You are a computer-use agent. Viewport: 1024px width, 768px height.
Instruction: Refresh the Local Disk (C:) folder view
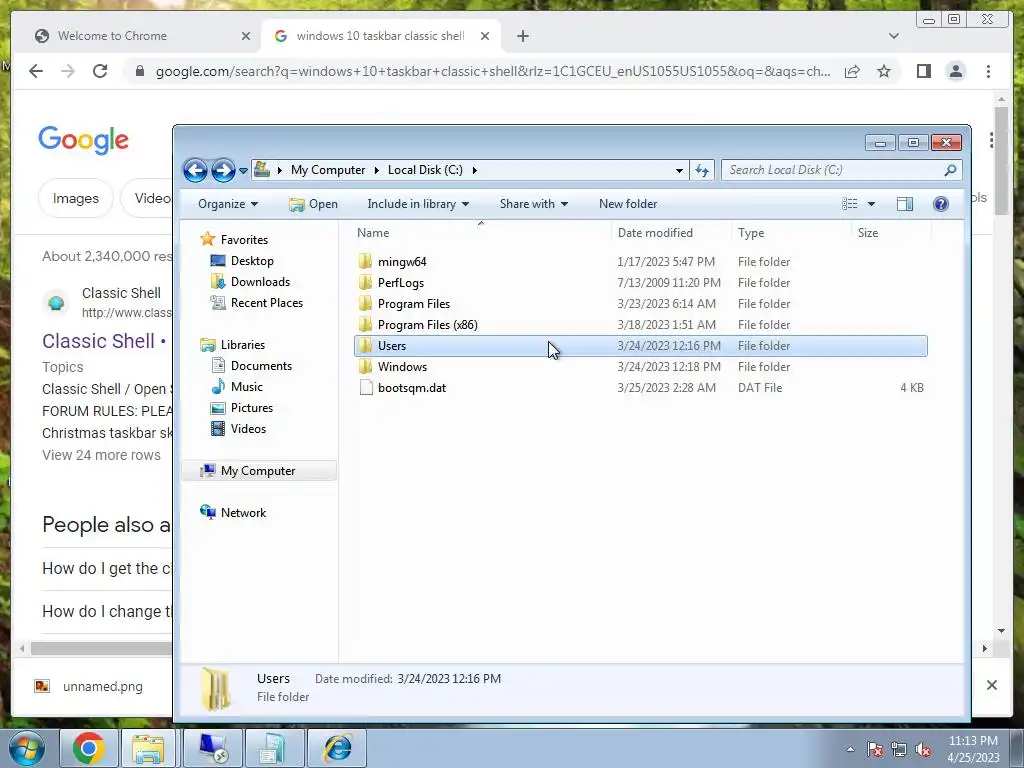pos(702,170)
